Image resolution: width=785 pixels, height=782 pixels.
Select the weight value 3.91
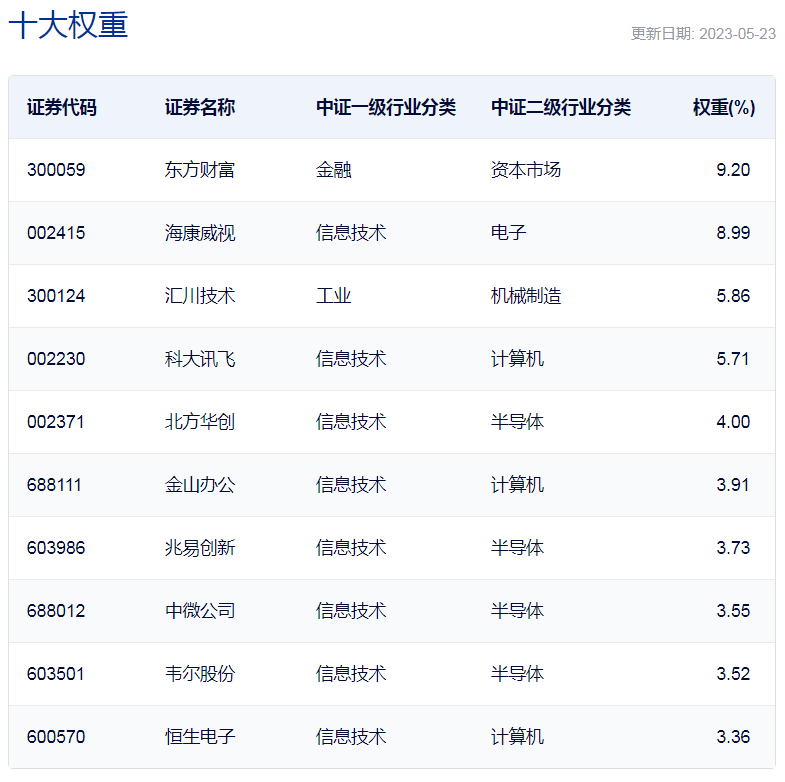click(733, 485)
